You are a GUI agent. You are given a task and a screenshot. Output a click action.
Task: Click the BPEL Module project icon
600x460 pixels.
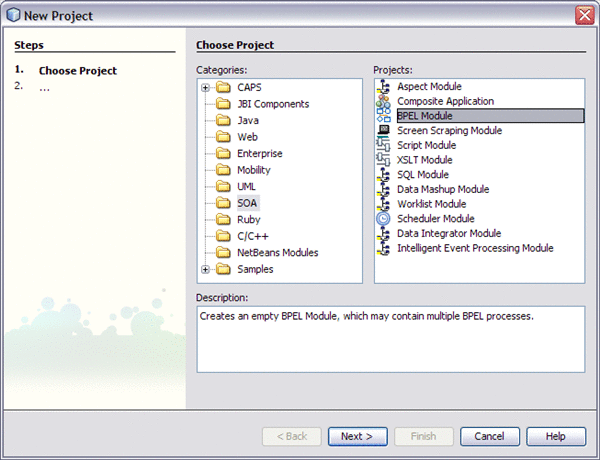click(383, 116)
